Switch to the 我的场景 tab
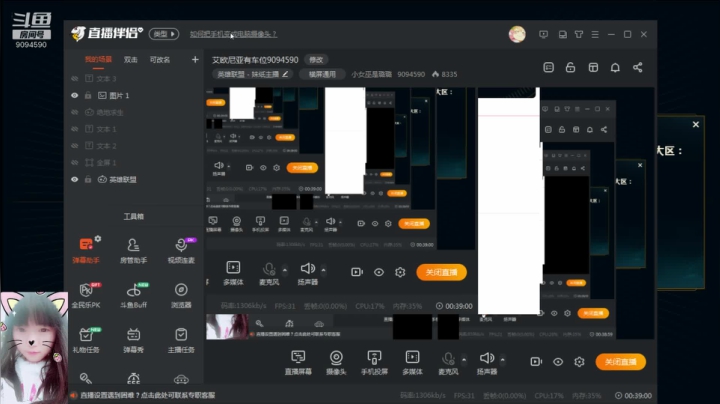Viewport: 720px width, 404px height. tap(98, 60)
